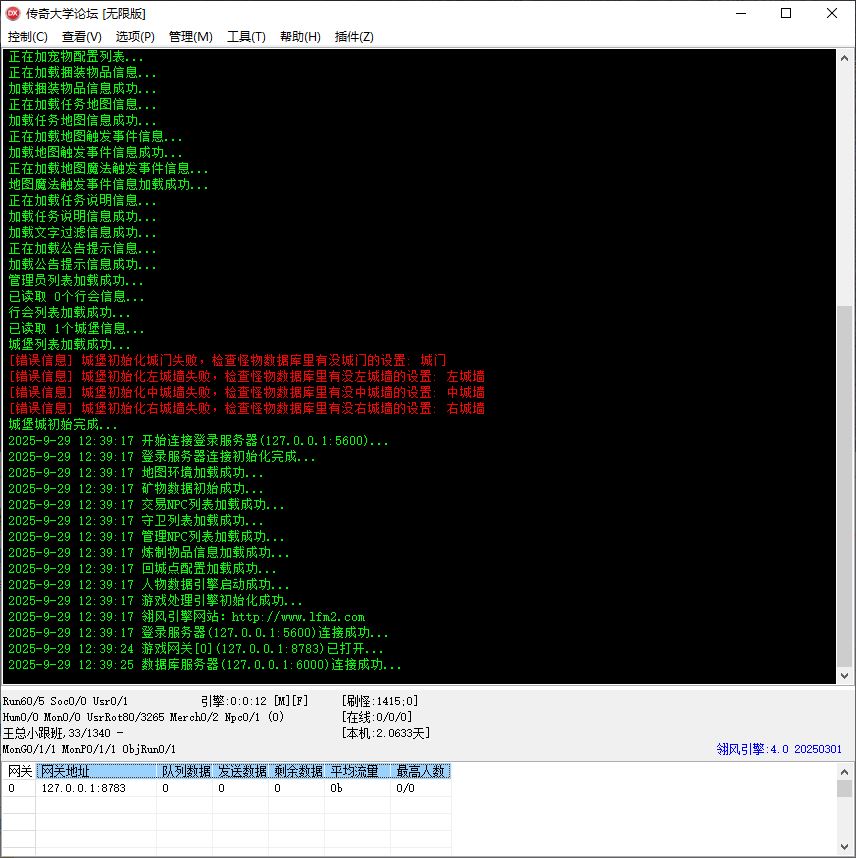The image size is (856, 858).
Task: Click the log scrollbar down arrow
Action: click(x=844, y=676)
